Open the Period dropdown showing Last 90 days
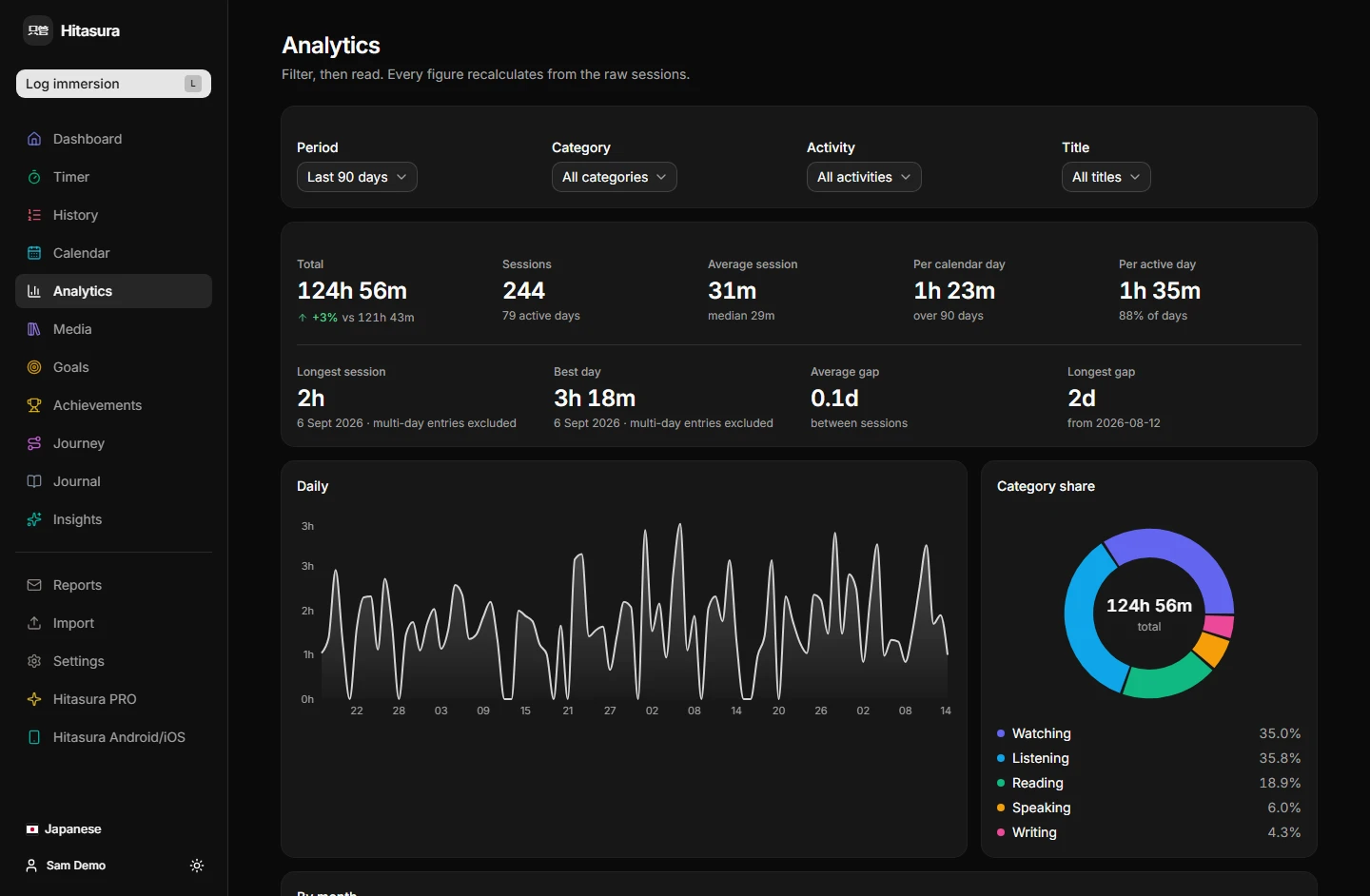This screenshot has width=1370, height=896. (357, 177)
